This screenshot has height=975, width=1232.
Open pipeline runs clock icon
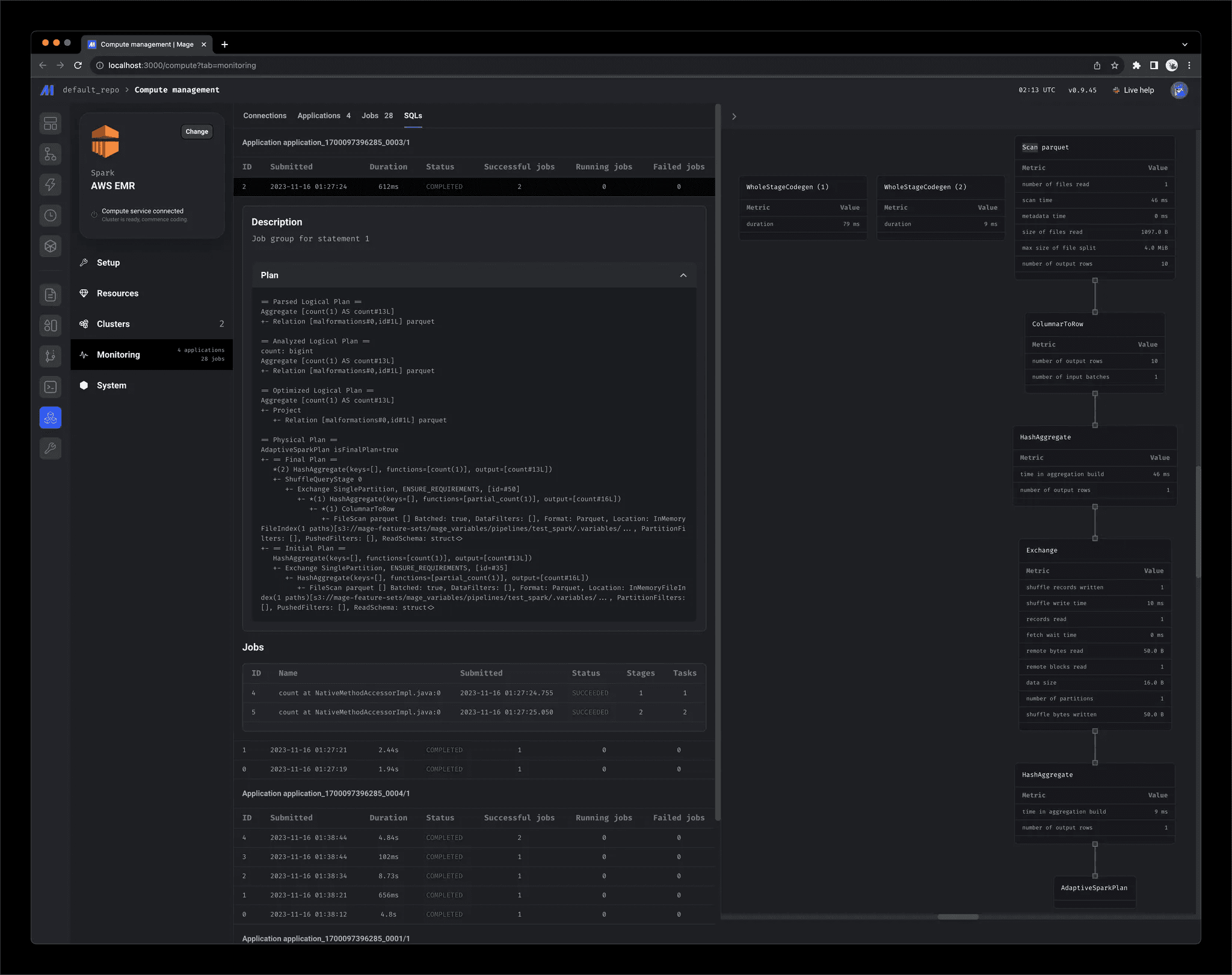tap(51, 215)
